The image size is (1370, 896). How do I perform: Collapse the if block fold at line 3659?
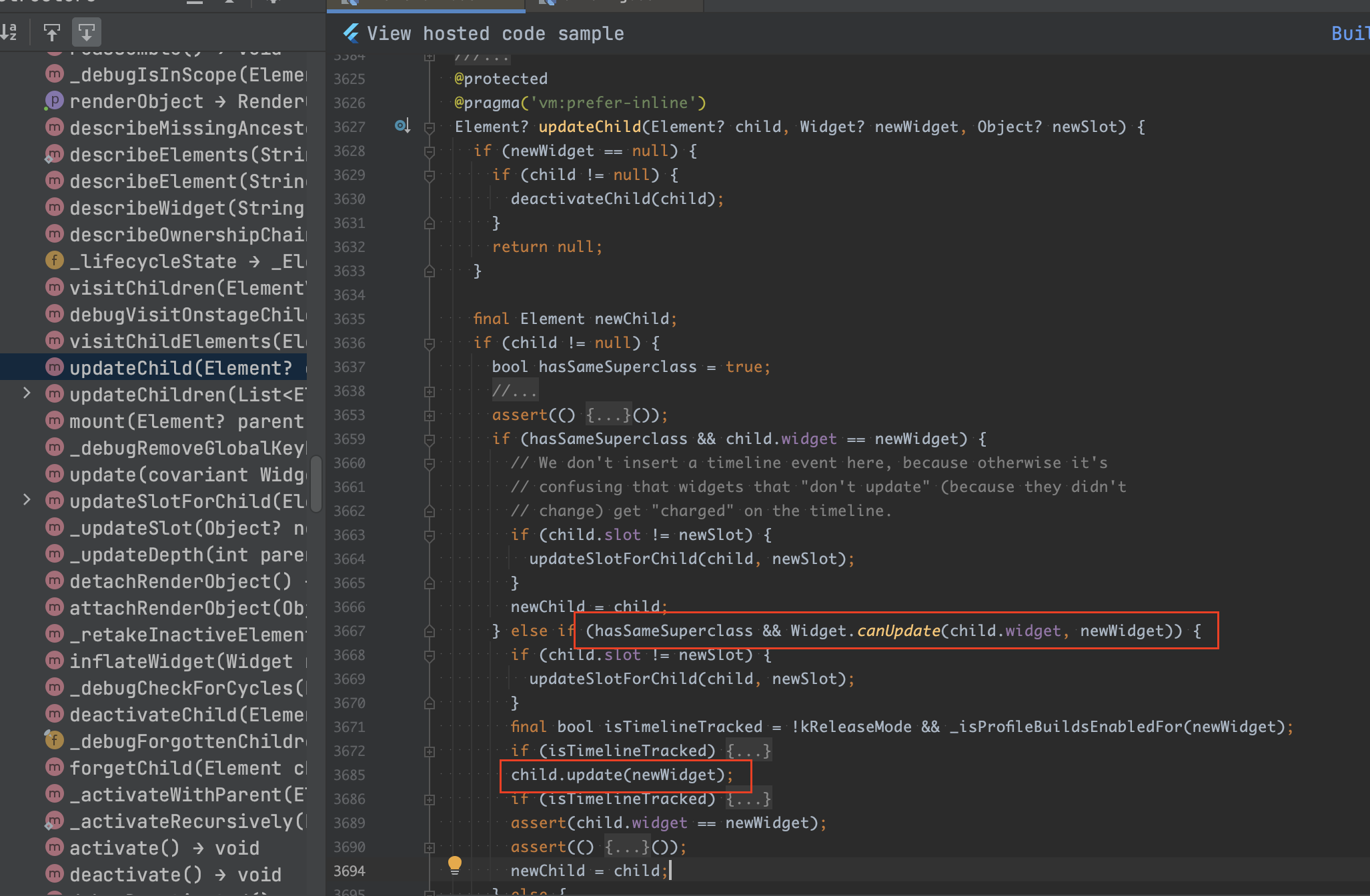coord(430,439)
